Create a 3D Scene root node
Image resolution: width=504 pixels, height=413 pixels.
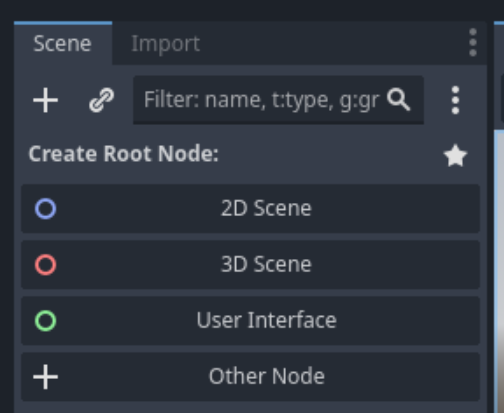(x=251, y=265)
